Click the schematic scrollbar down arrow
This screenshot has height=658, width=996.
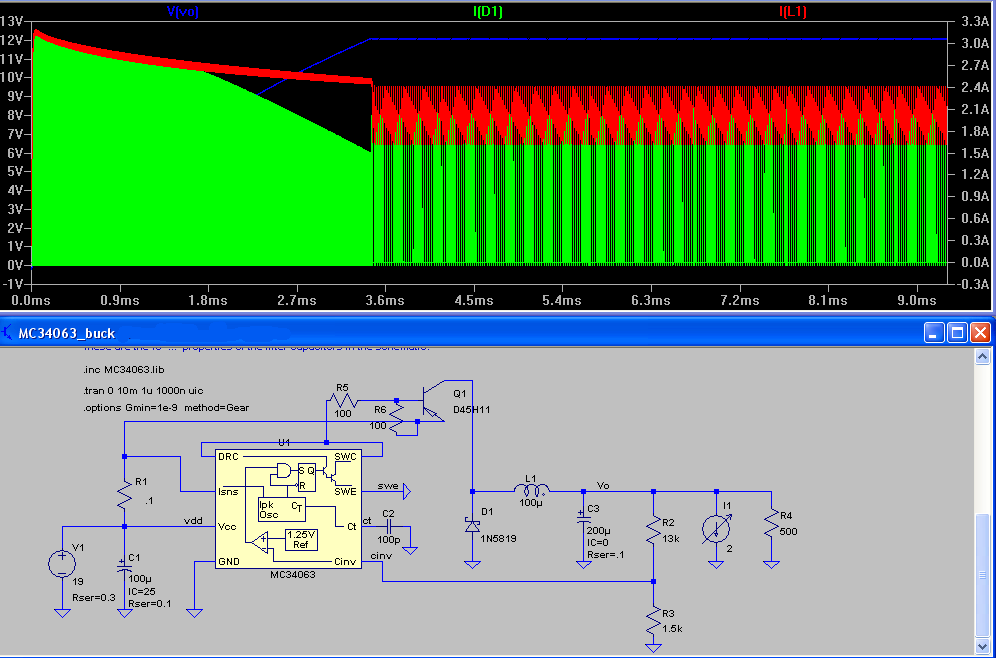pyautogui.click(x=983, y=645)
